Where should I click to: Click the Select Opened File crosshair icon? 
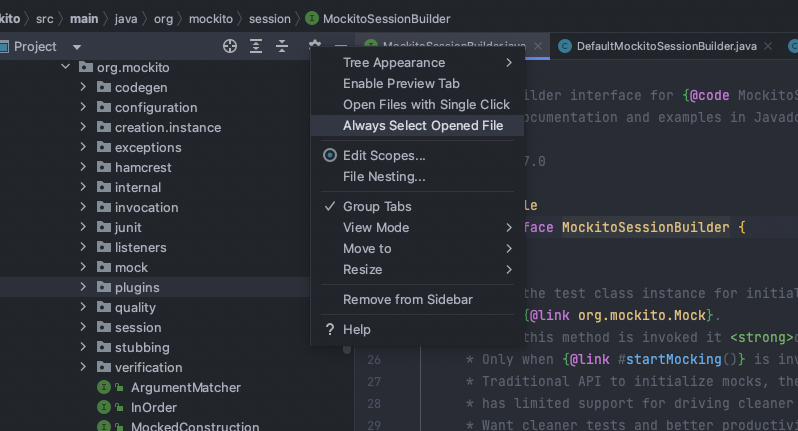click(x=230, y=46)
